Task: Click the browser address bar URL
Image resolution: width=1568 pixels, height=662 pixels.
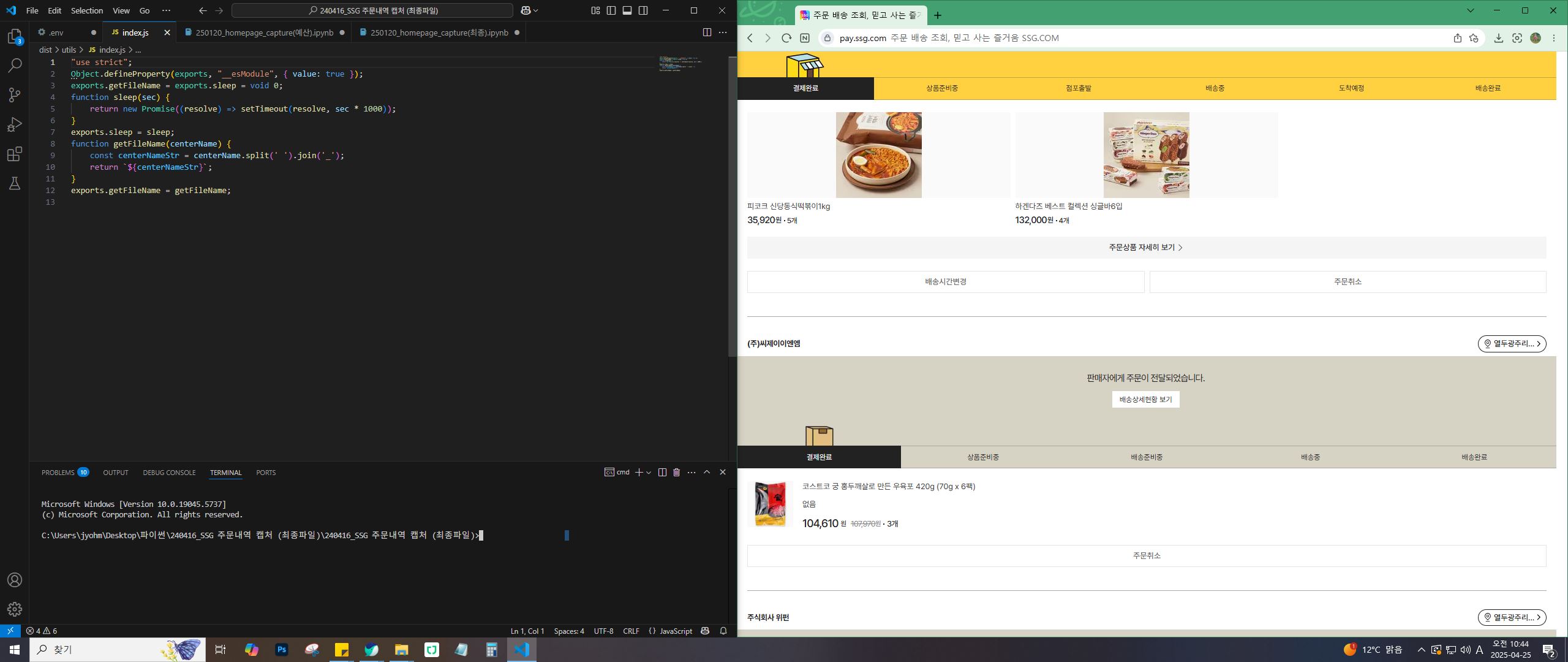Action: (x=949, y=38)
